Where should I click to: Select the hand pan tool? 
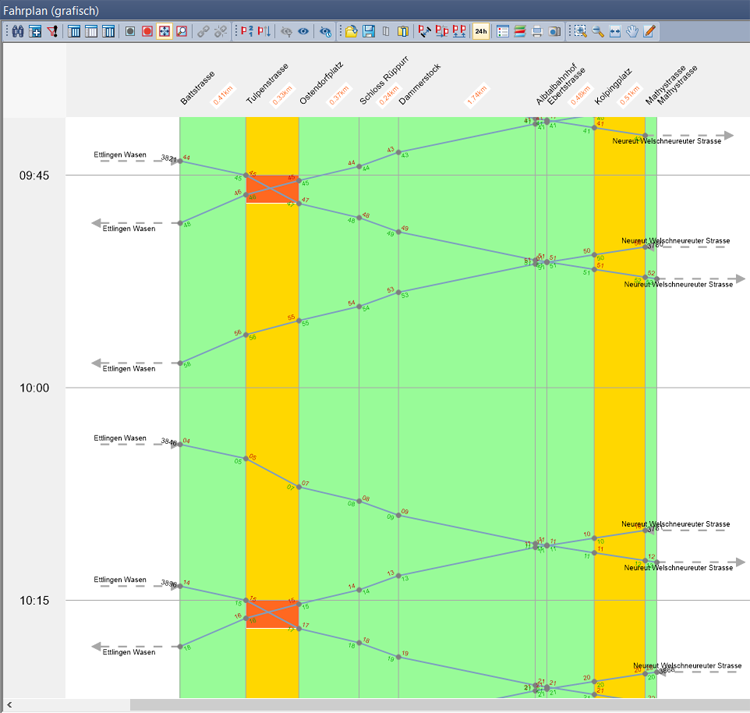(x=632, y=32)
